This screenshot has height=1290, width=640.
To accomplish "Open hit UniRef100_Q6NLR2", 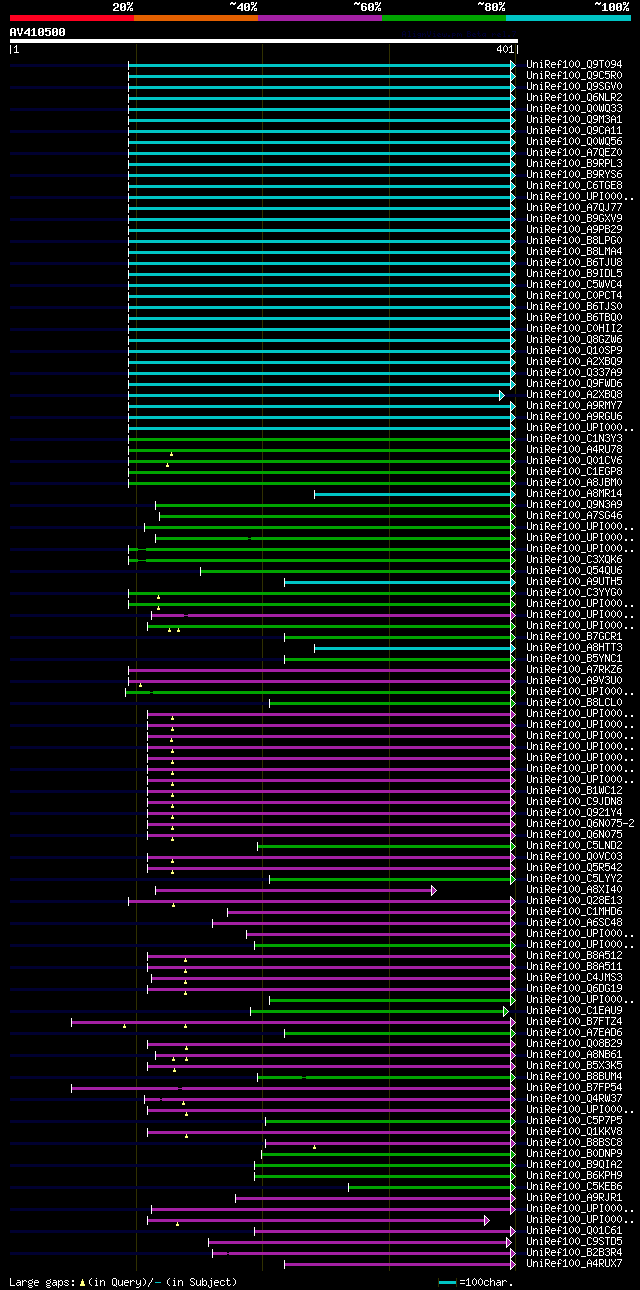I will point(574,98).
